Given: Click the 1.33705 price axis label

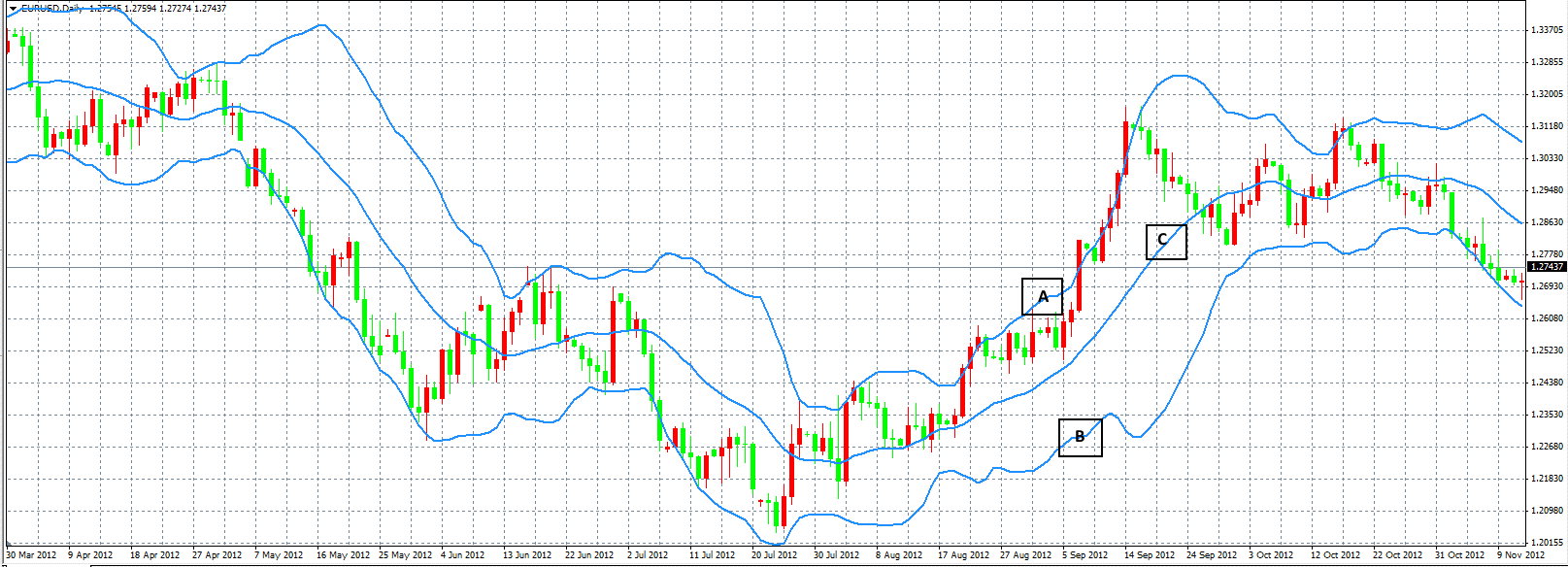Looking at the screenshot, I should pyautogui.click(x=1546, y=30).
